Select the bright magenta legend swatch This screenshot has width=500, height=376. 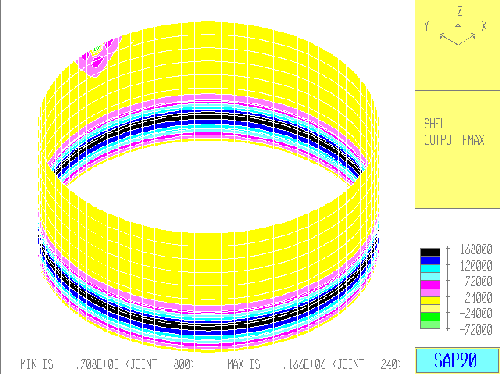(430, 284)
